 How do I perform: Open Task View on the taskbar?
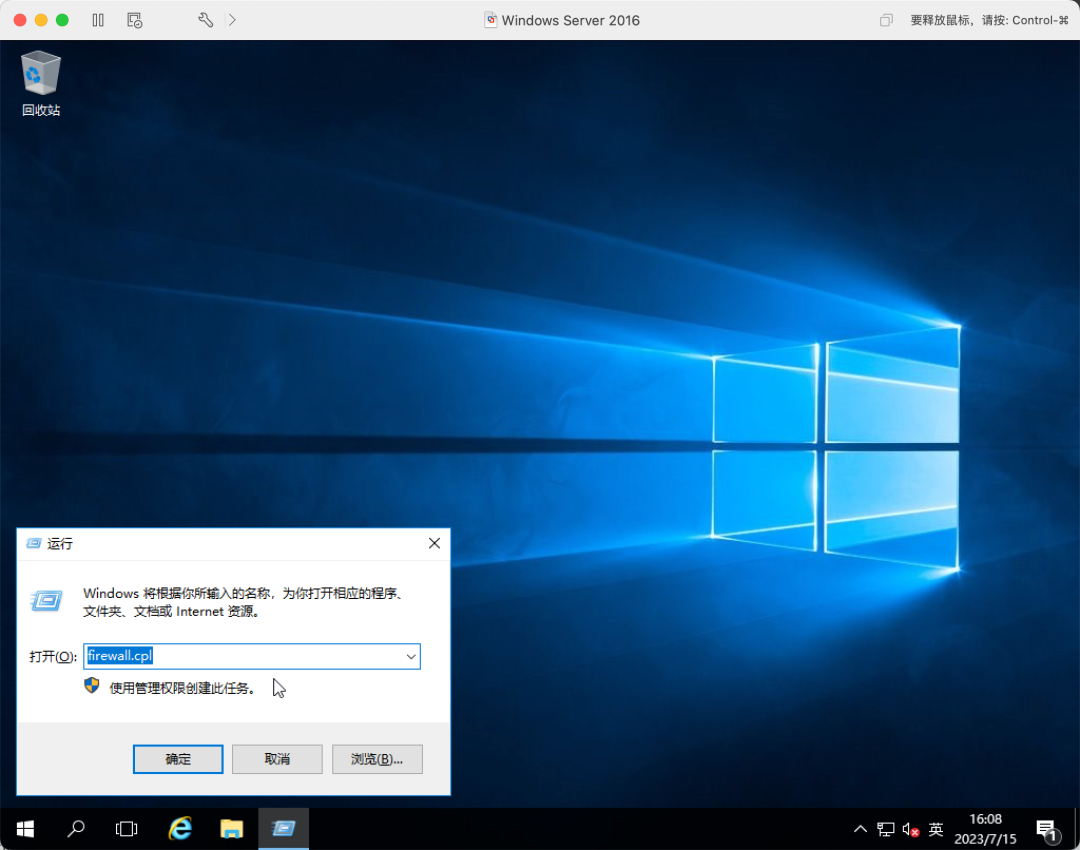coord(126,829)
